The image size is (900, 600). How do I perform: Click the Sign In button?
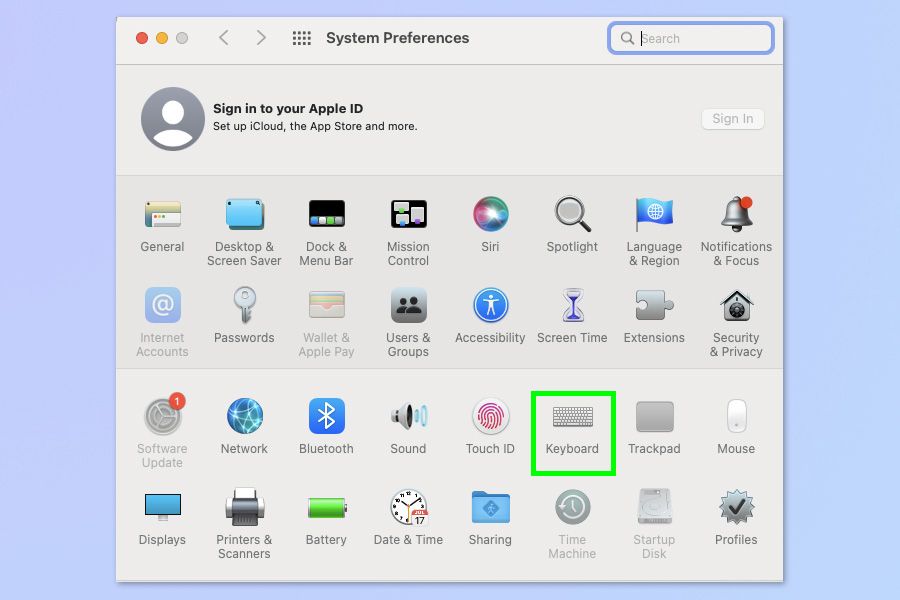[732, 118]
